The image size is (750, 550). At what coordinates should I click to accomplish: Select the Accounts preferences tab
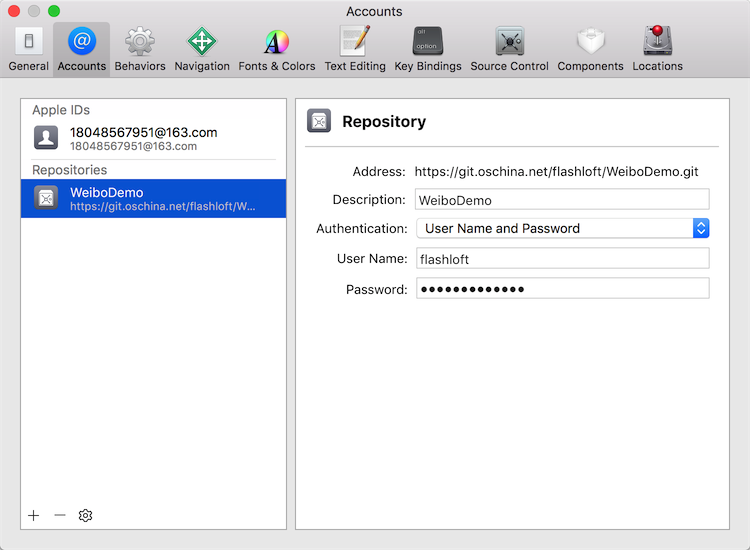point(82,49)
